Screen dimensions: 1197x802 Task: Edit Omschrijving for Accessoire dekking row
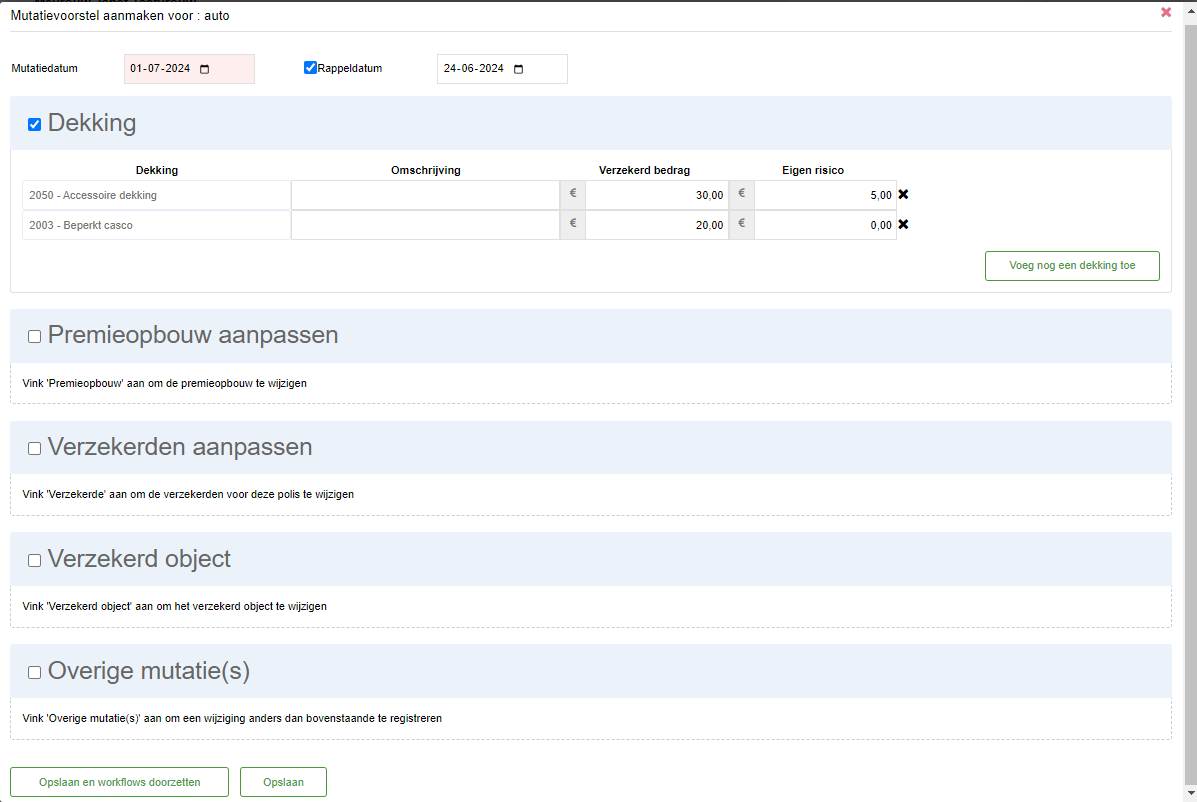pyautogui.click(x=425, y=195)
